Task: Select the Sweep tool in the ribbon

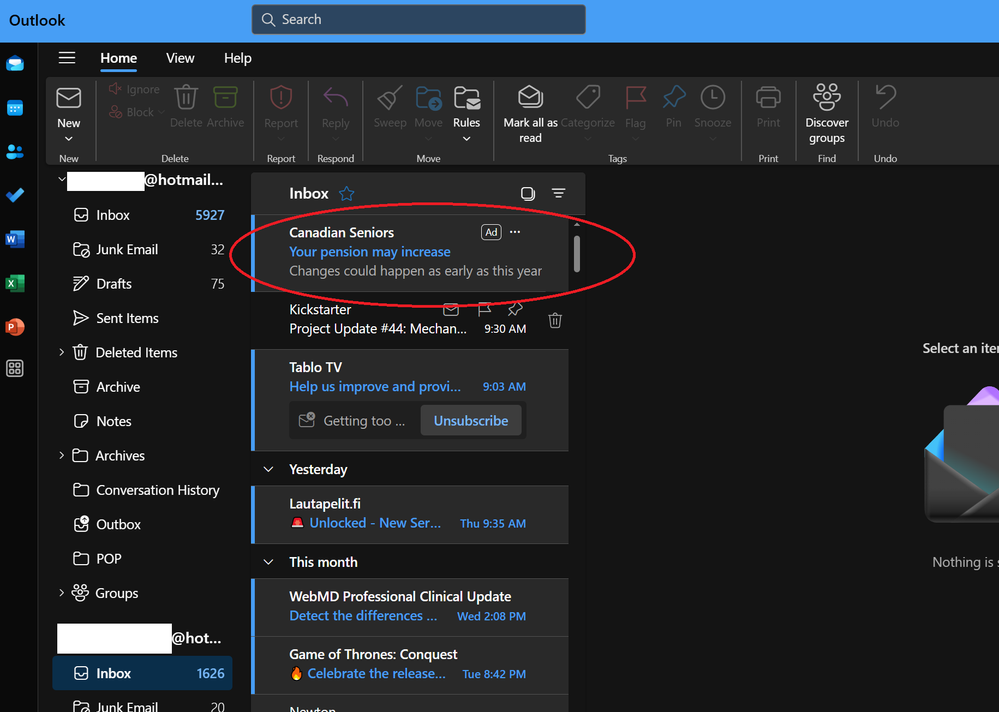Action: [389, 104]
